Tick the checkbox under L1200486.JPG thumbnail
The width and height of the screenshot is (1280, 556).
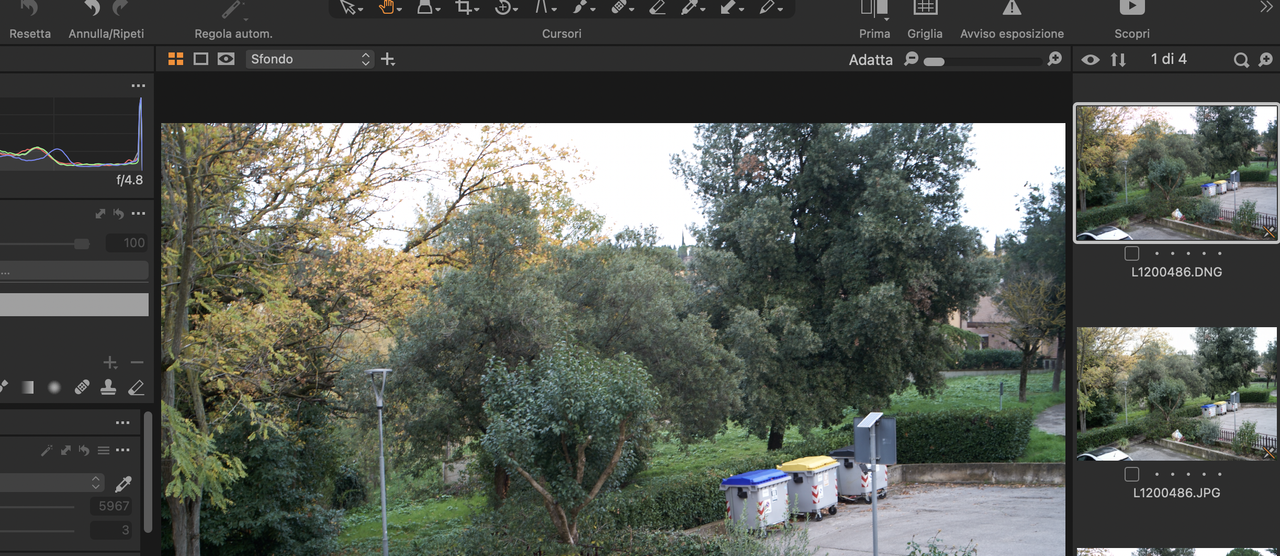(1131, 474)
